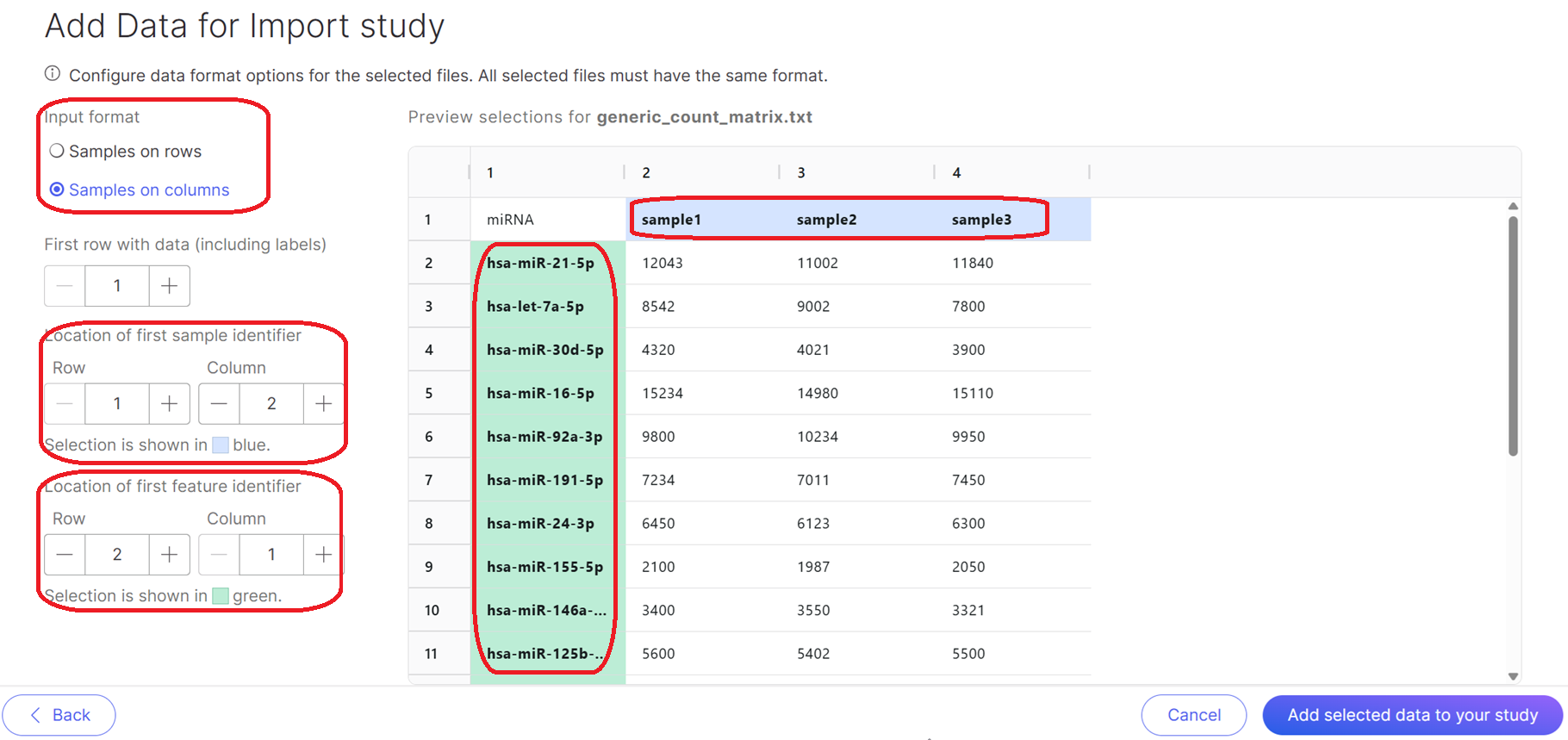The width and height of the screenshot is (1568, 740).
Task: Cancel the data import
Action: 1193,715
